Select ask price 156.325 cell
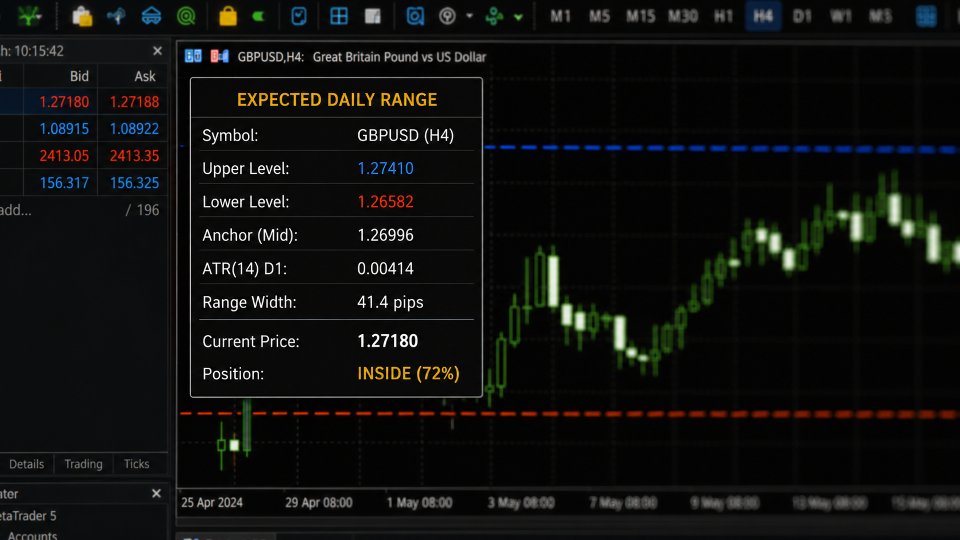960x540 pixels. pos(134,182)
